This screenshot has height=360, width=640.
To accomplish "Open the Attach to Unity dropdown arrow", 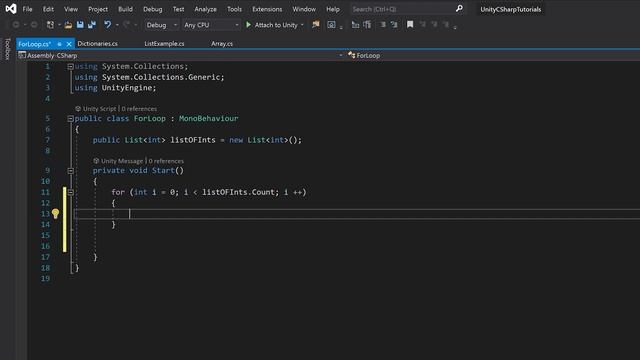I will [302, 25].
